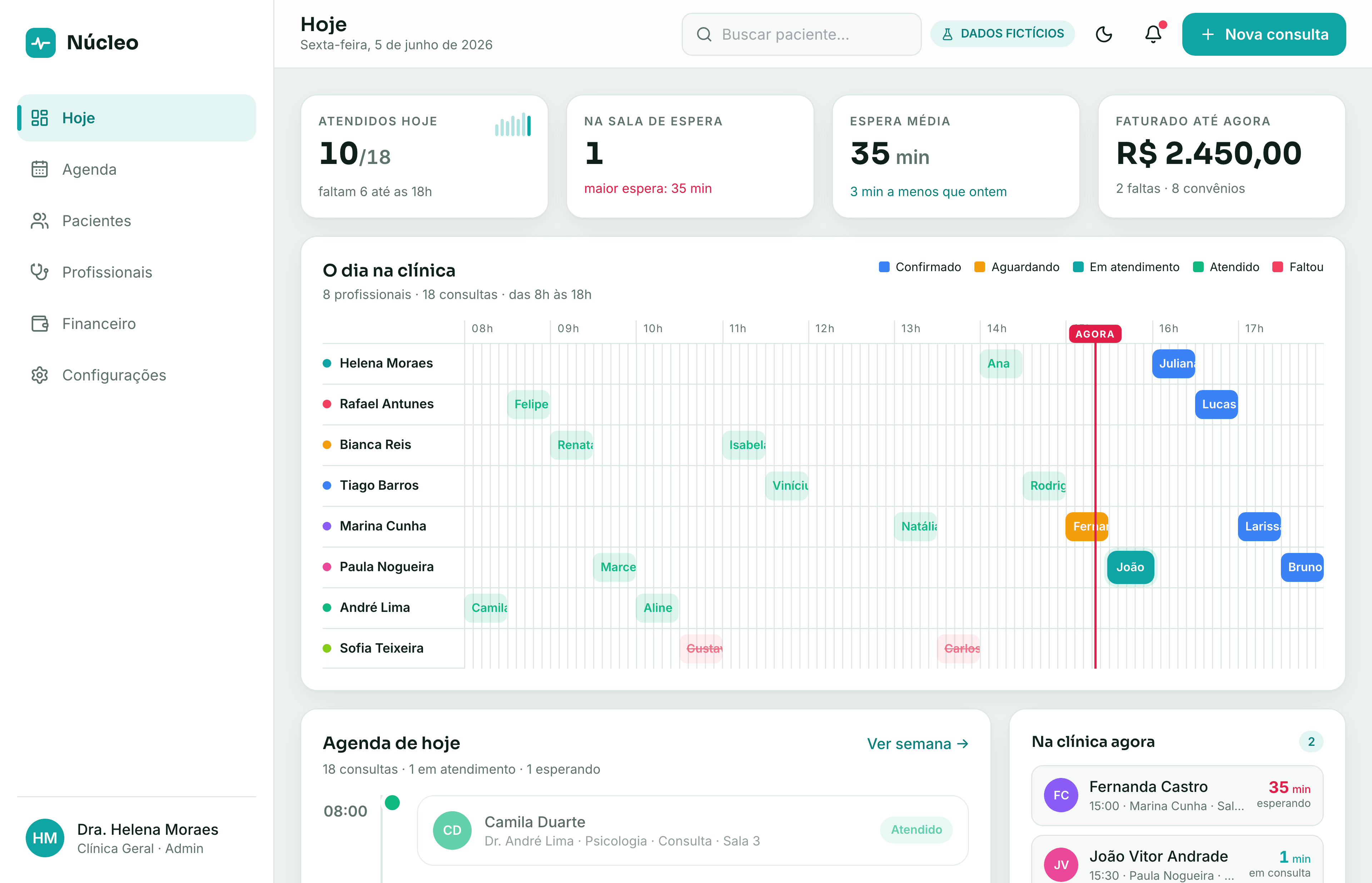Open the Financeiro wallet icon
Screen dimensions: 1372x883
(x=40, y=323)
